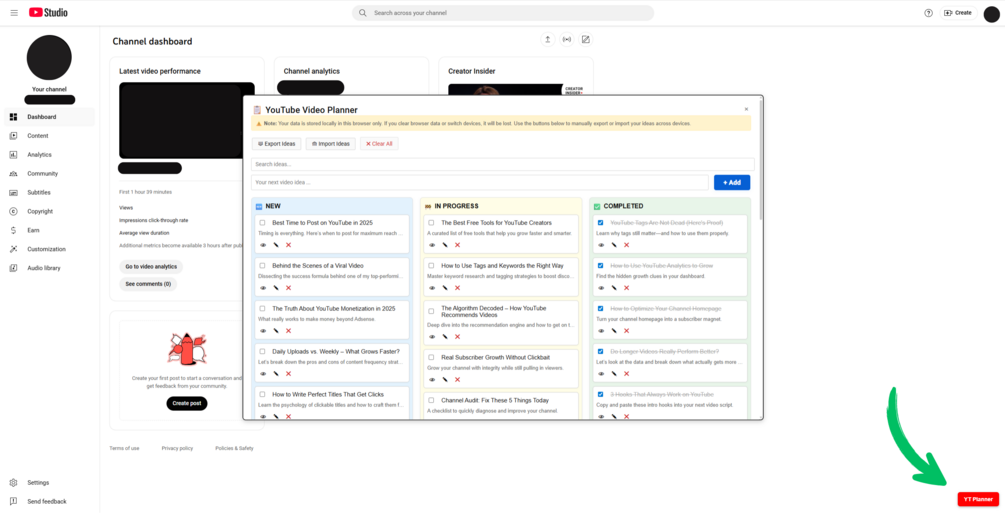The width and height of the screenshot is (1005, 513).
Task: Open Audio library in the sidebar
Action: point(49,268)
